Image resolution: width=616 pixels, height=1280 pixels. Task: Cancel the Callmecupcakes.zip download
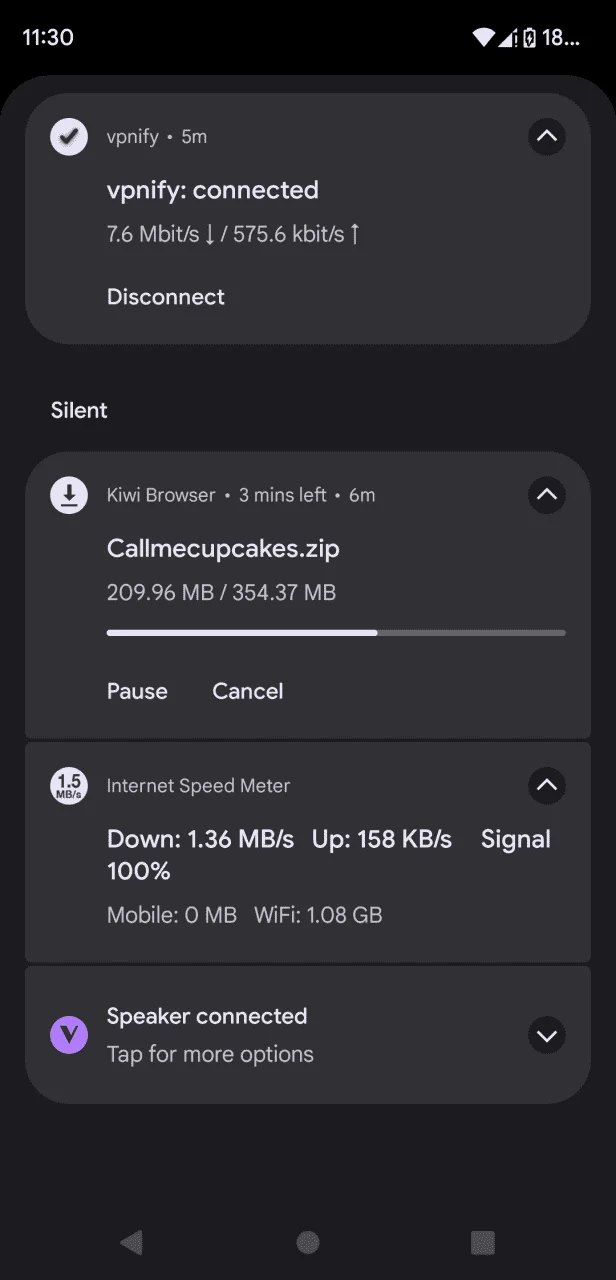click(248, 692)
